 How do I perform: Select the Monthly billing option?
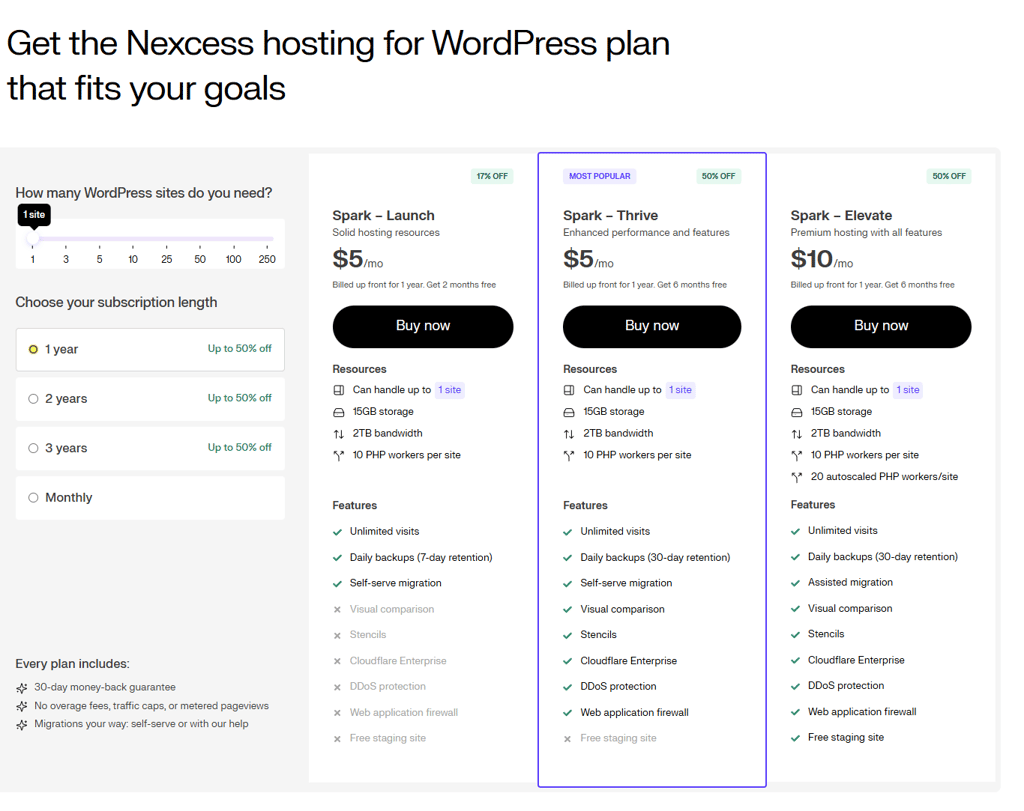coord(150,498)
